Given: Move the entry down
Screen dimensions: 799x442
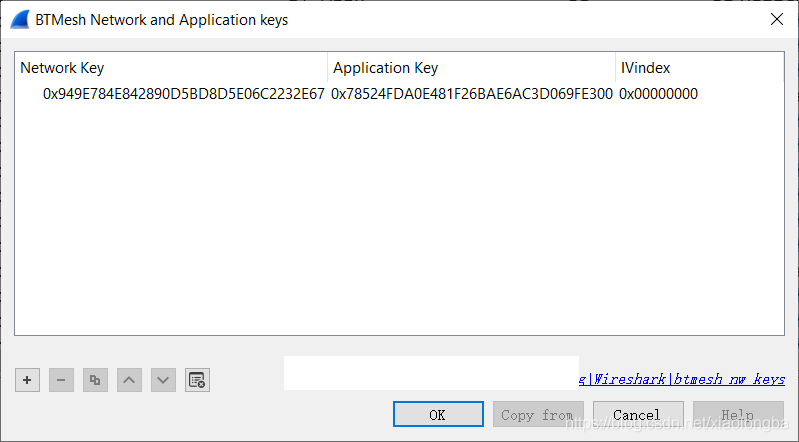Looking at the screenshot, I should click(x=163, y=380).
